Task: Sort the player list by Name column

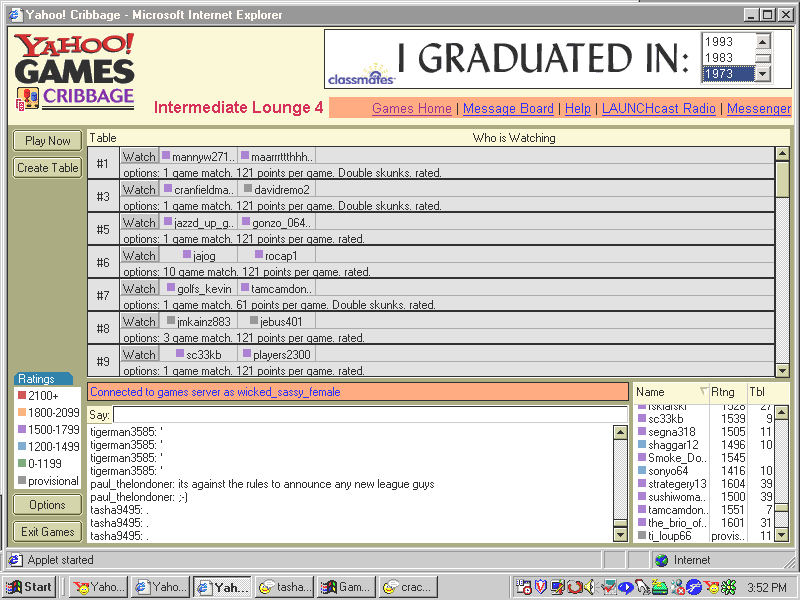Action: point(671,392)
